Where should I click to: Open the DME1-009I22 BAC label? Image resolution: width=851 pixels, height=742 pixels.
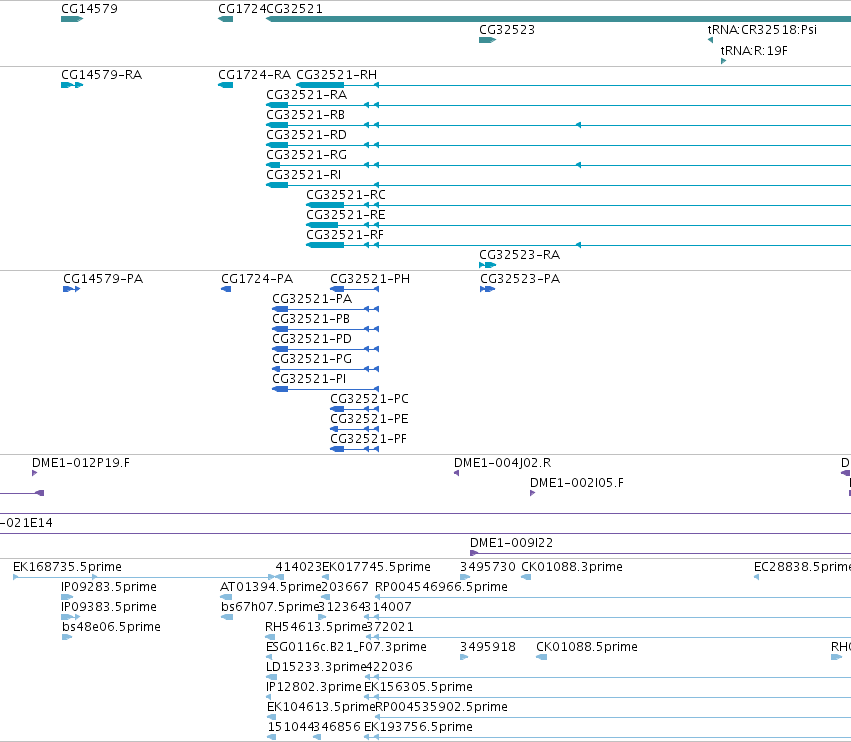pyautogui.click(x=511, y=542)
